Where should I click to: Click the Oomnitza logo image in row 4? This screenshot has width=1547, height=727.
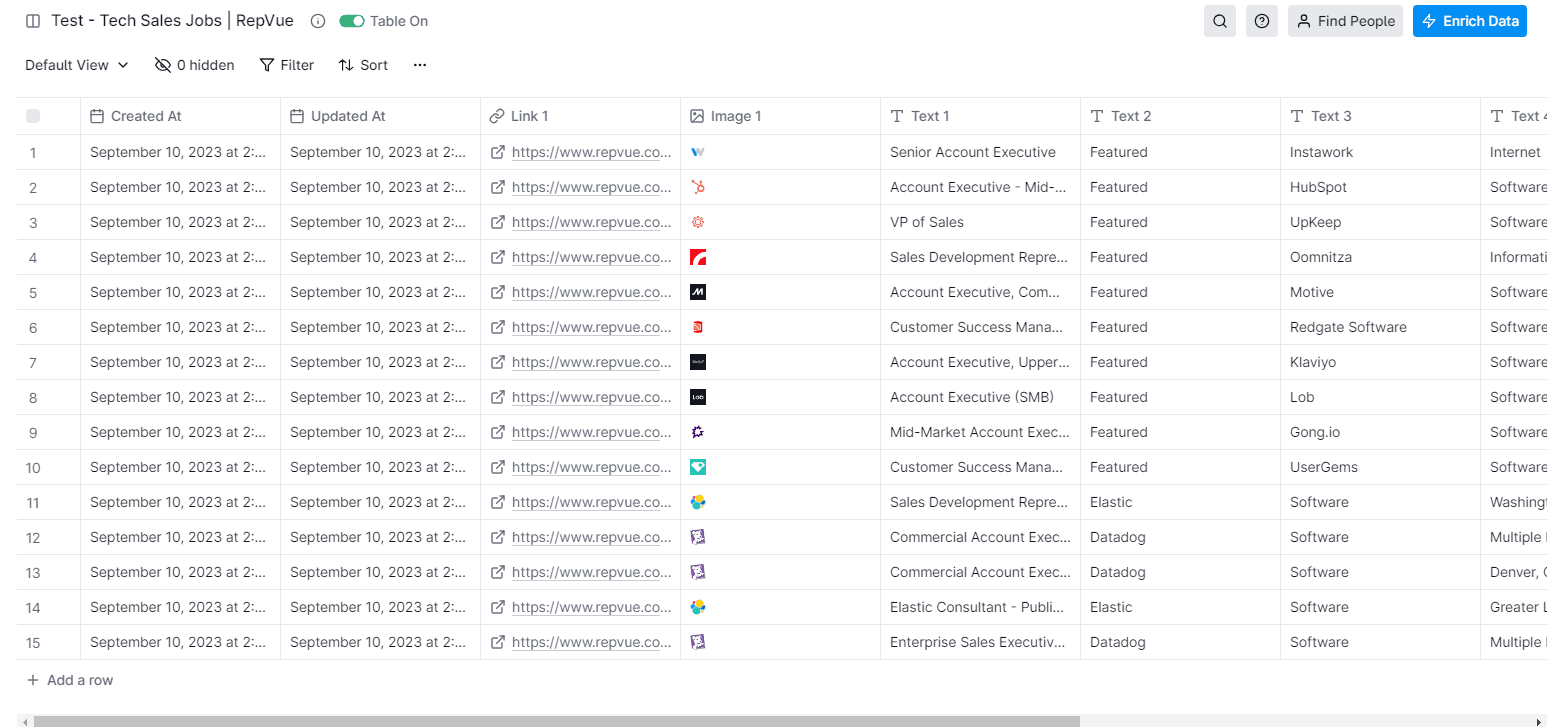(698, 257)
